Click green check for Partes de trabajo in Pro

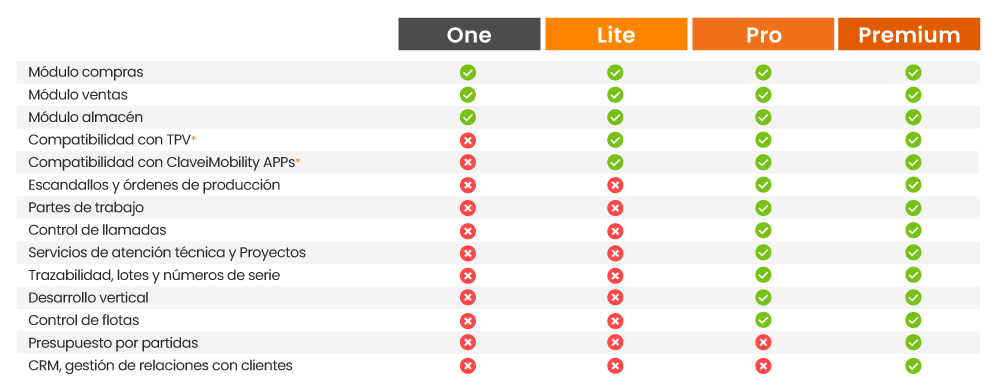point(763,208)
